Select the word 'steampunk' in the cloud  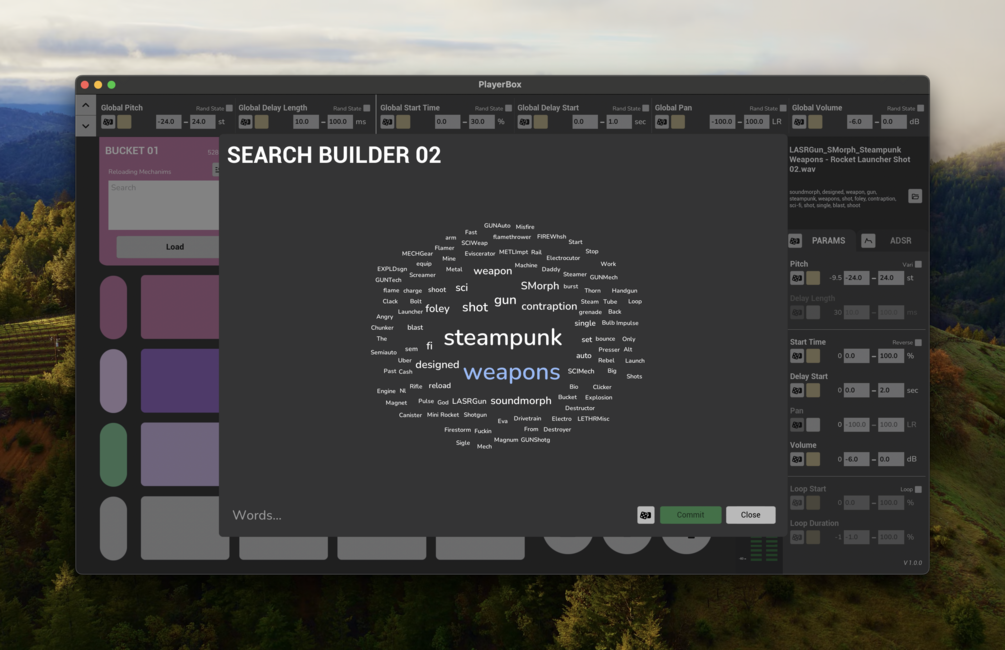(502, 338)
